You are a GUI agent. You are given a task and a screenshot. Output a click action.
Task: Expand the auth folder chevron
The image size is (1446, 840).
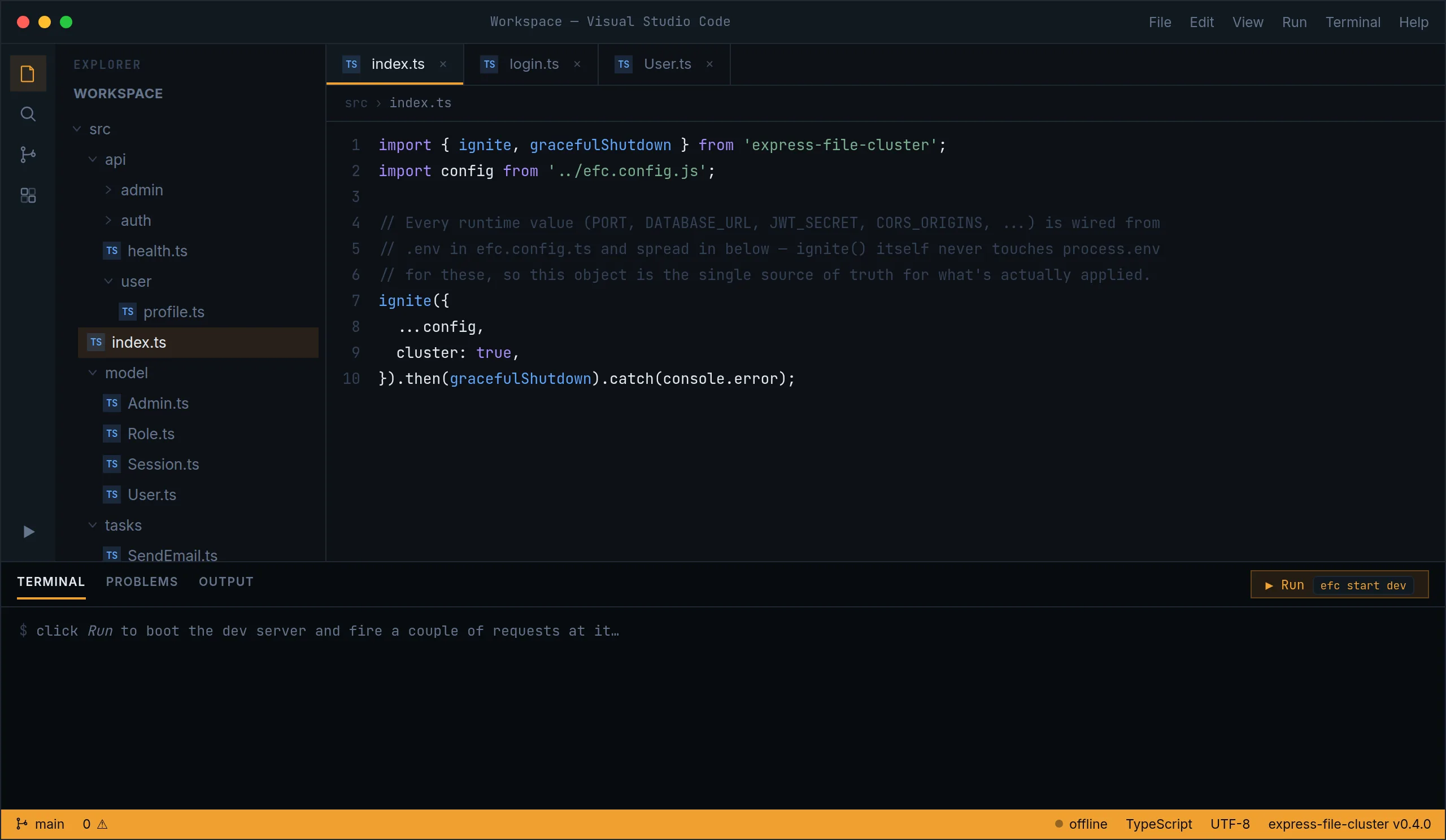[x=108, y=220]
